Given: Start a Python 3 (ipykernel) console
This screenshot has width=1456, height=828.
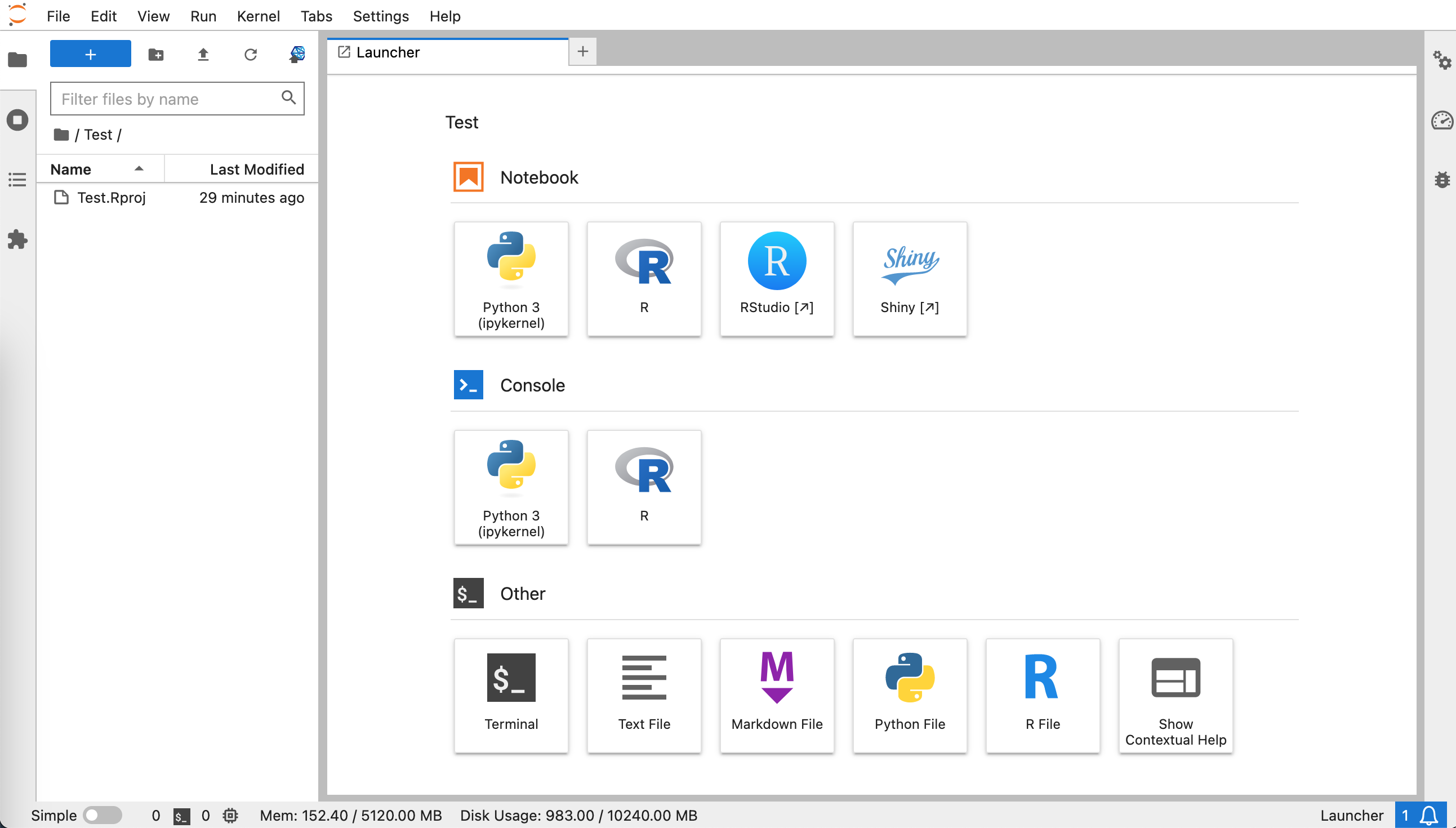Looking at the screenshot, I should click(x=511, y=487).
